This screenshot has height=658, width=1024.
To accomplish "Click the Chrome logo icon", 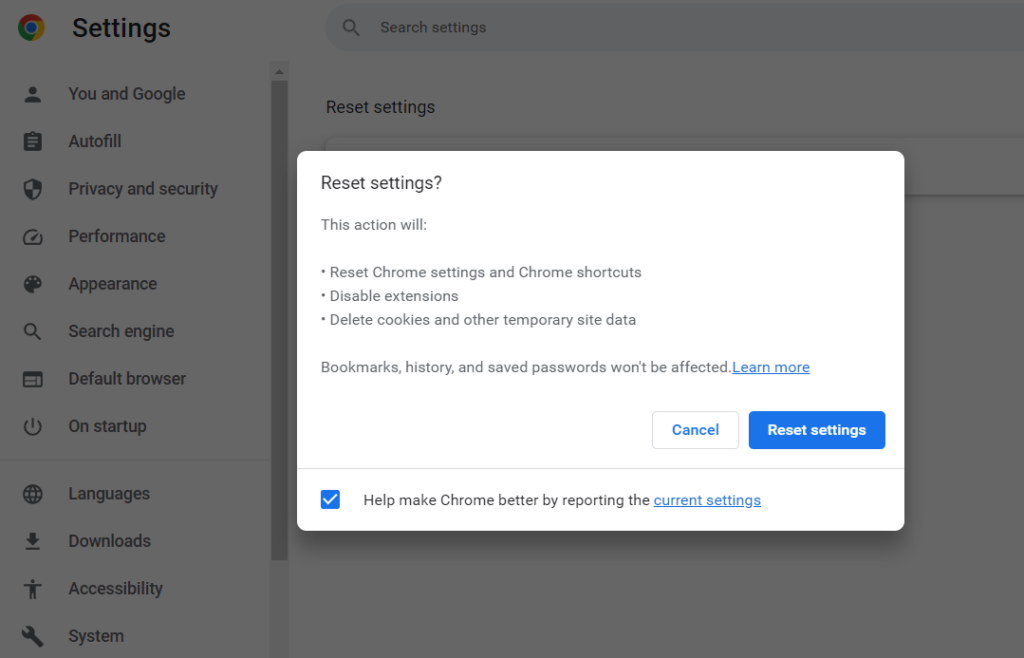I will pos(31,27).
